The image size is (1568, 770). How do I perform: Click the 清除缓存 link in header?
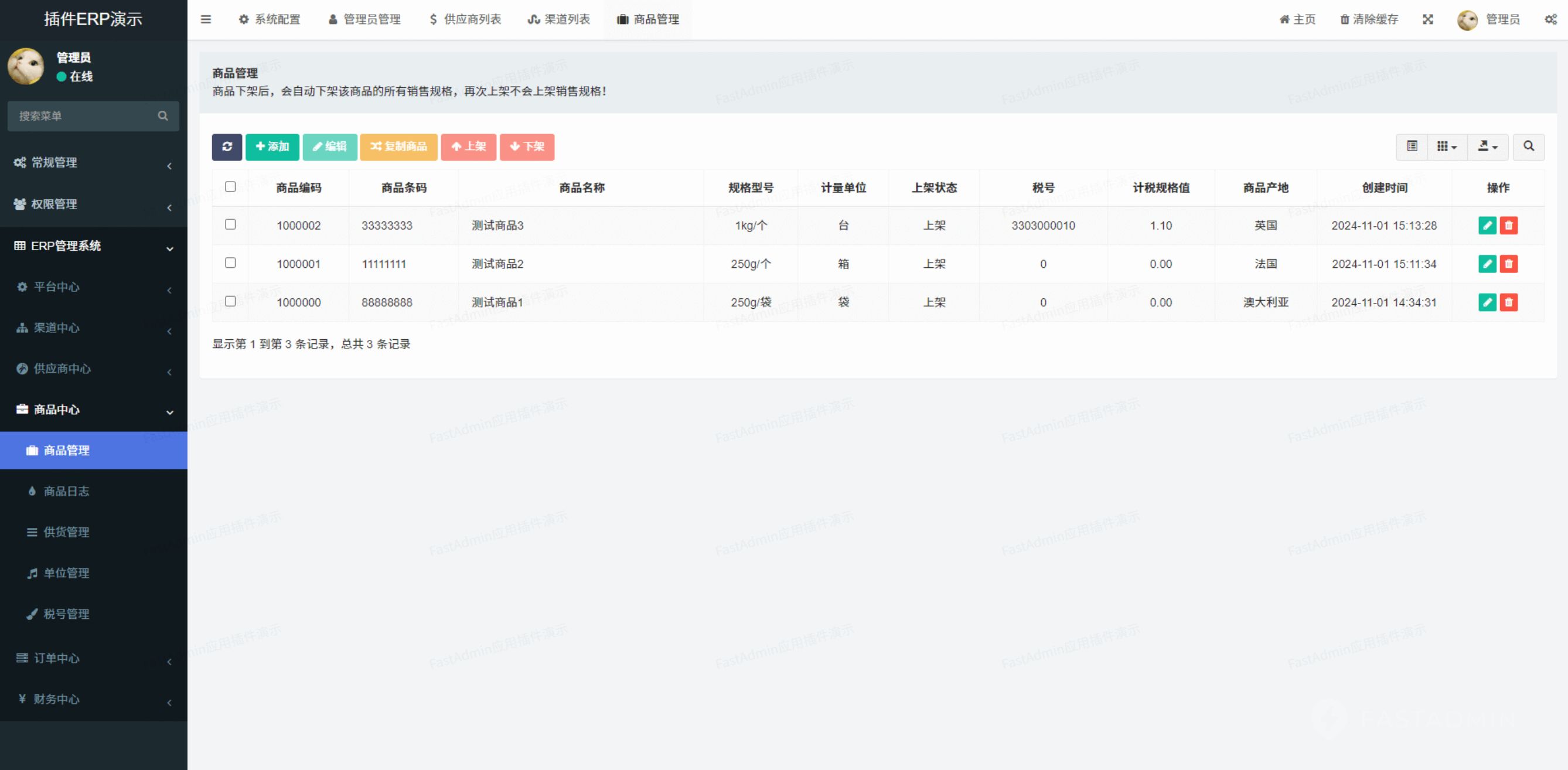[x=1369, y=19]
